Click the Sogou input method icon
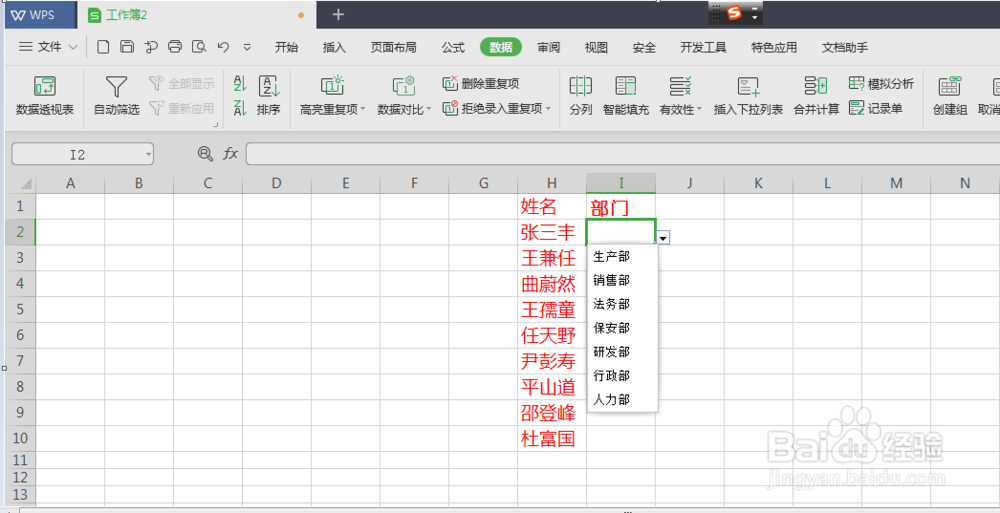 click(735, 13)
